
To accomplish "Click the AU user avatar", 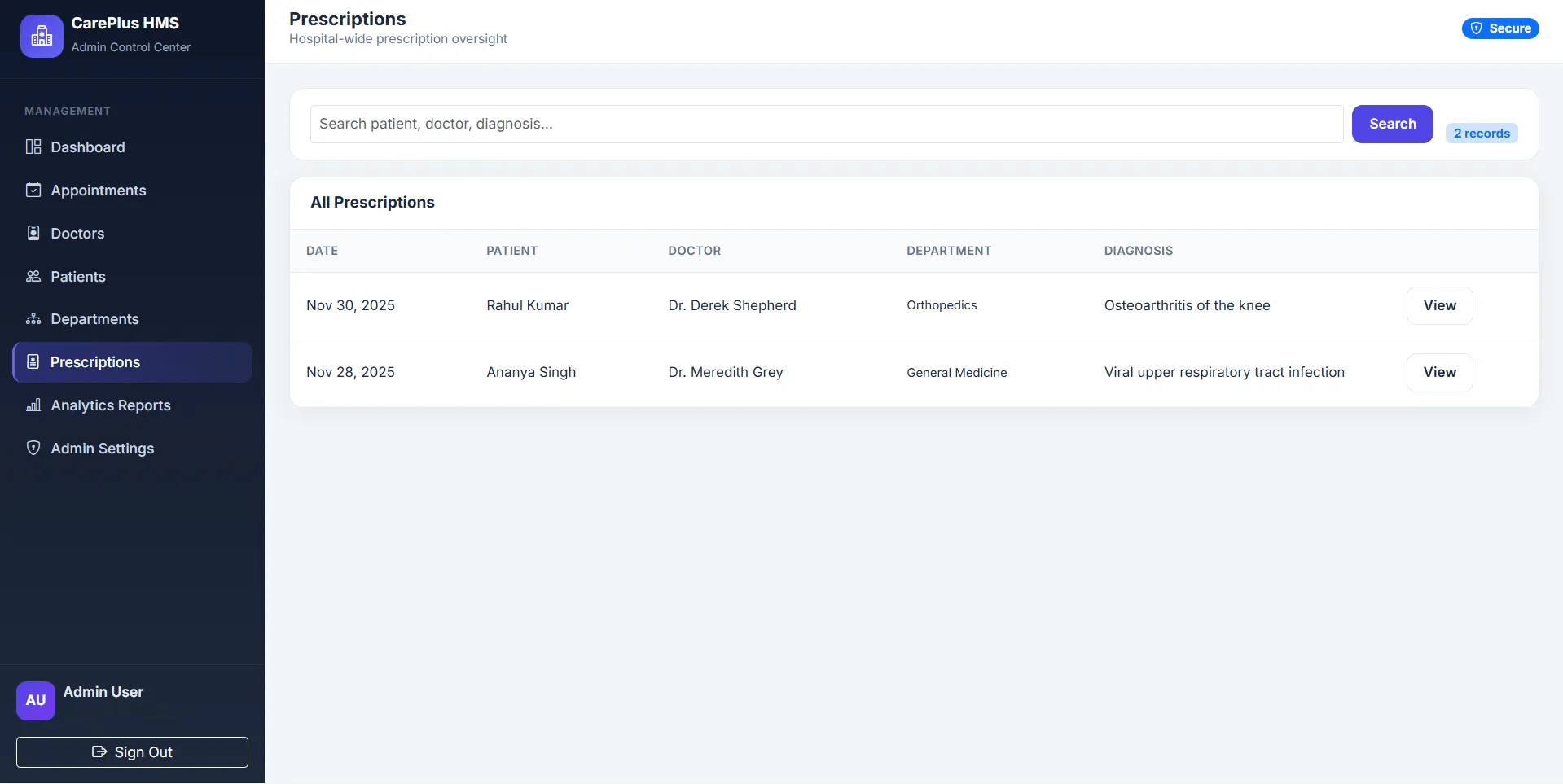I will click(36, 700).
